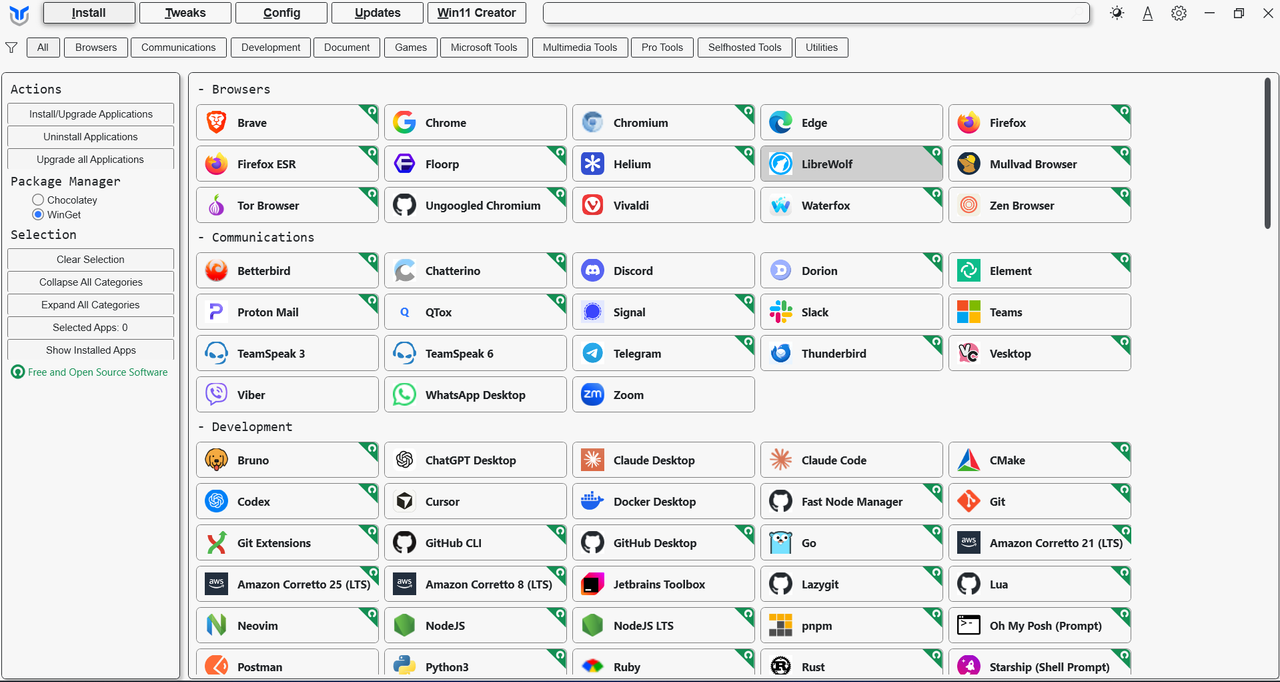Open font scaling with the A icon
This screenshot has height=682, width=1280.
point(1148,13)
